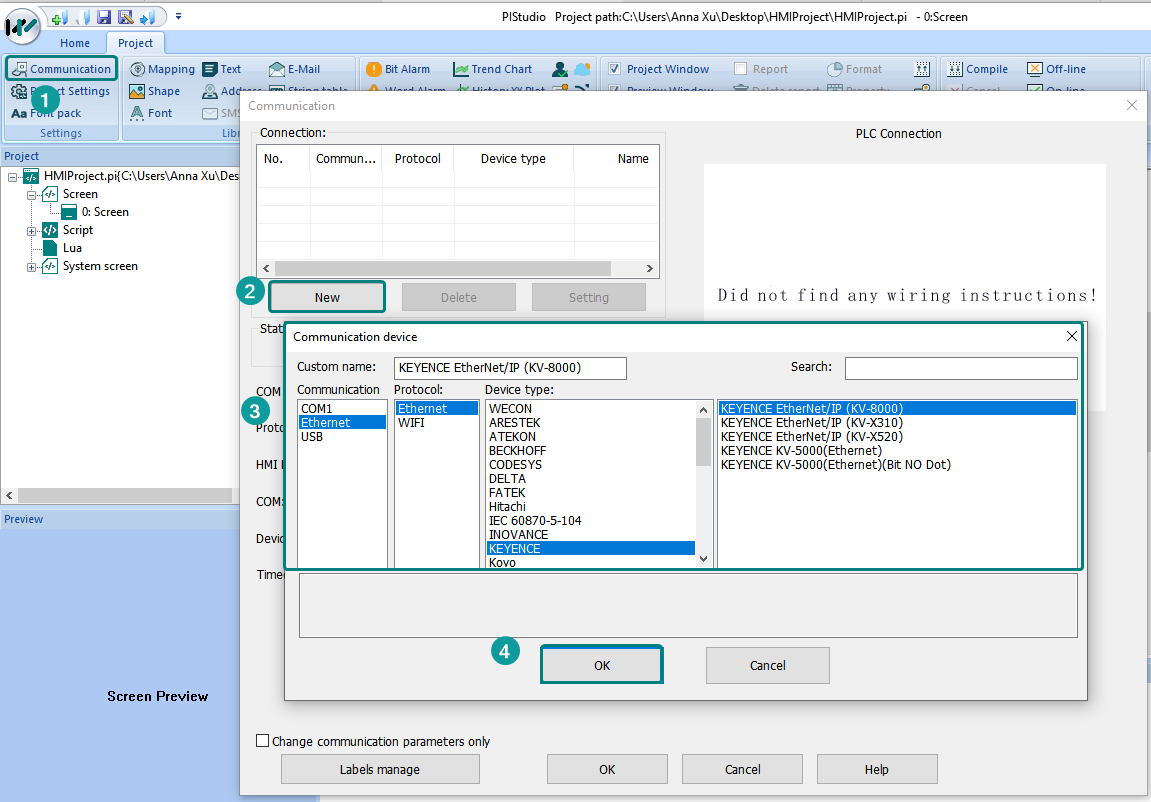Select COM1 in the Communication list
Image resolution: width=1151 pixels, height=802 pixels.
pos(342,409)
